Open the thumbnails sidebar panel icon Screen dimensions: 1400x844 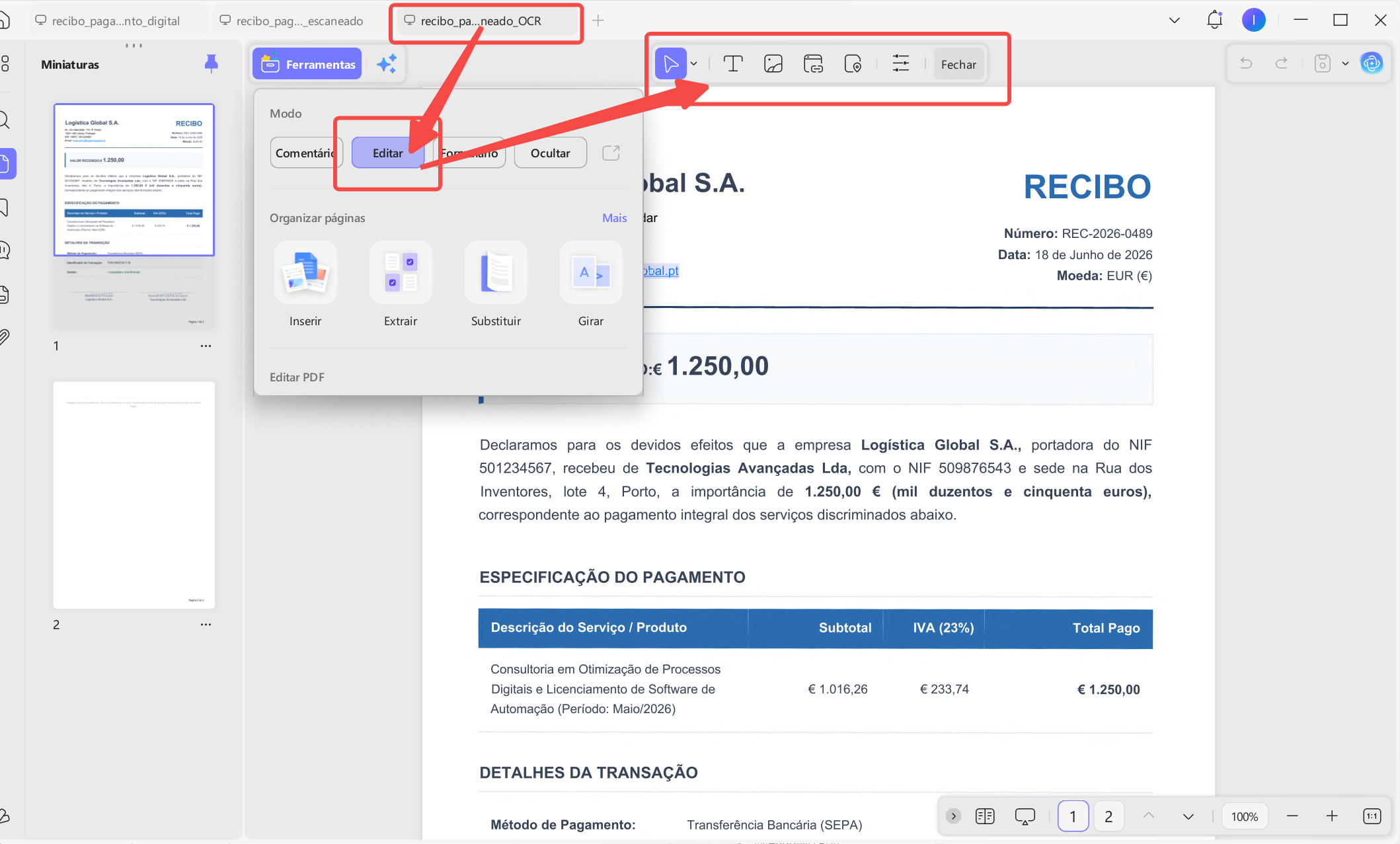(5, 163)
